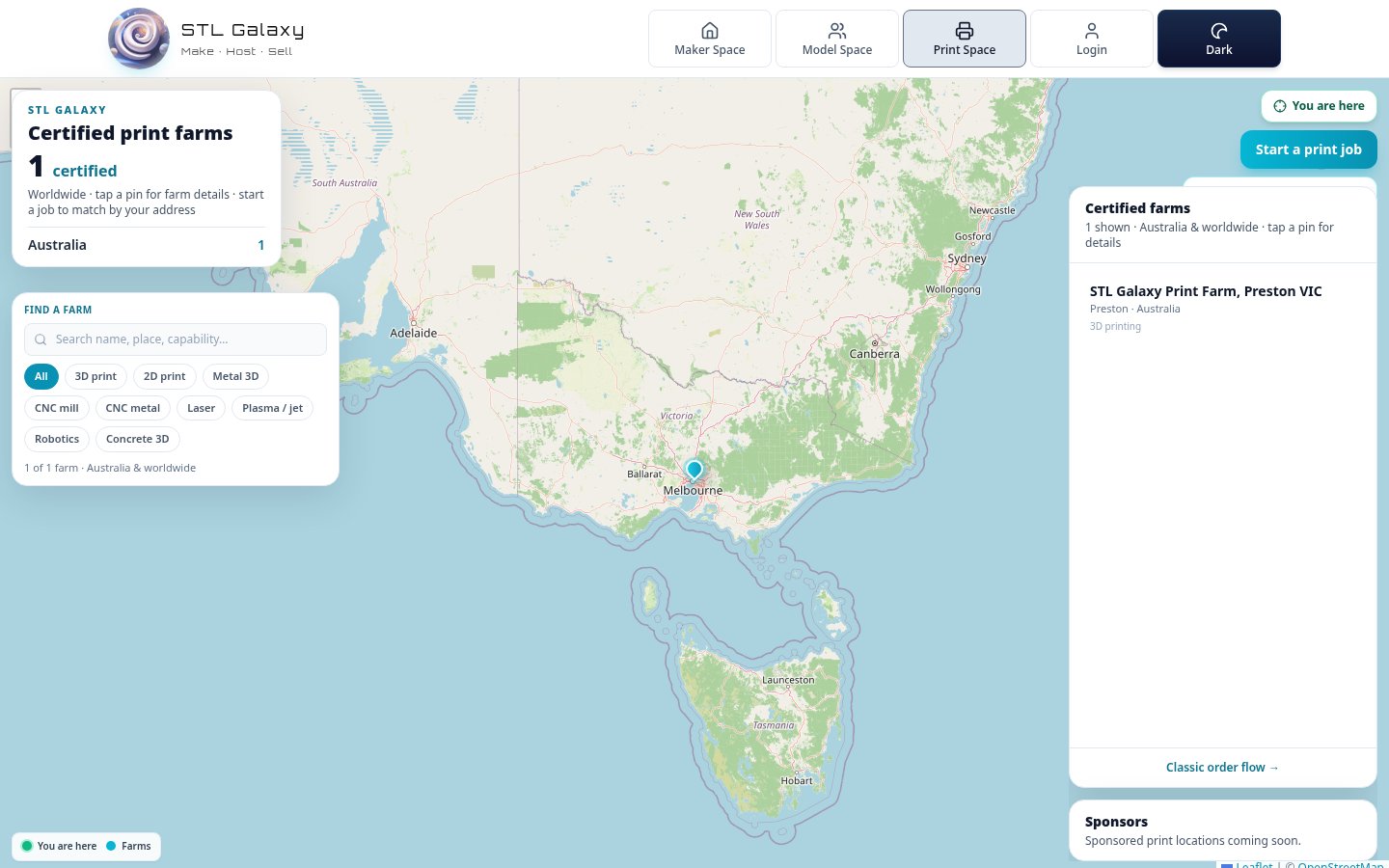The image size is (1389, 868).
Task: Click the Sydney label on the map
Action: point(967,258)
